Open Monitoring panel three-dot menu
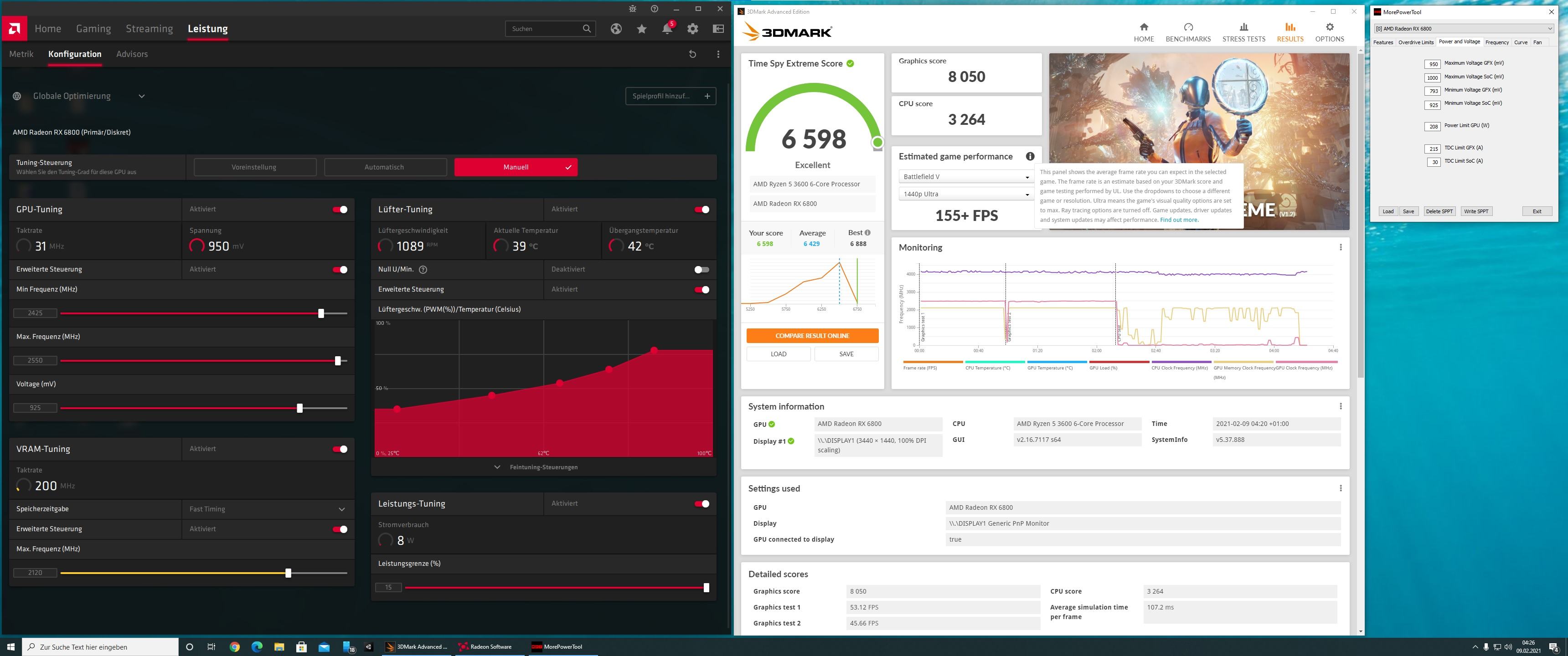Screen dimensions: 1568x656 pyautogui.click(x=1341, y=247)
